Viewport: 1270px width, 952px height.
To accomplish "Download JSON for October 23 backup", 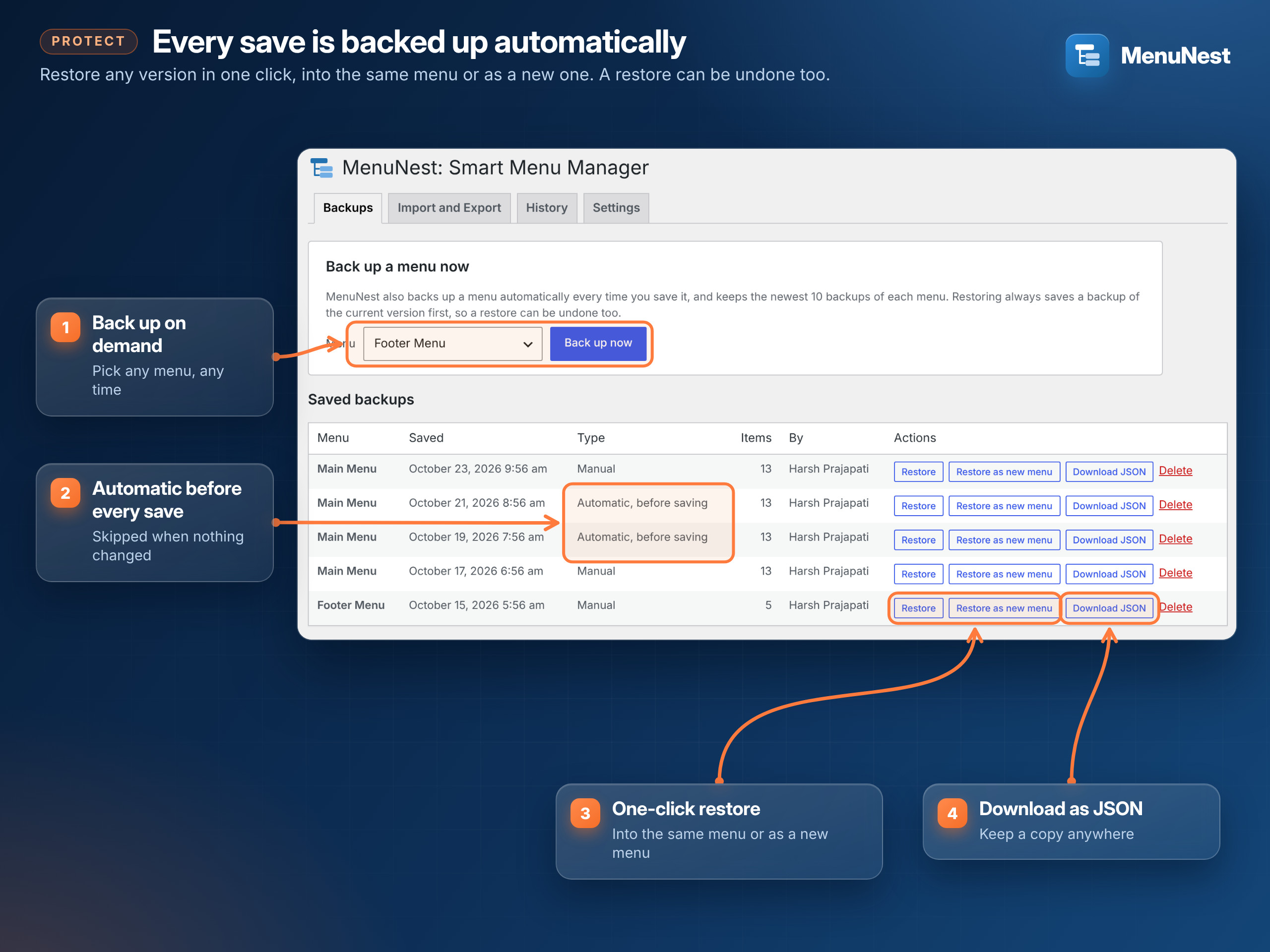I will (x=1109, y=472).
